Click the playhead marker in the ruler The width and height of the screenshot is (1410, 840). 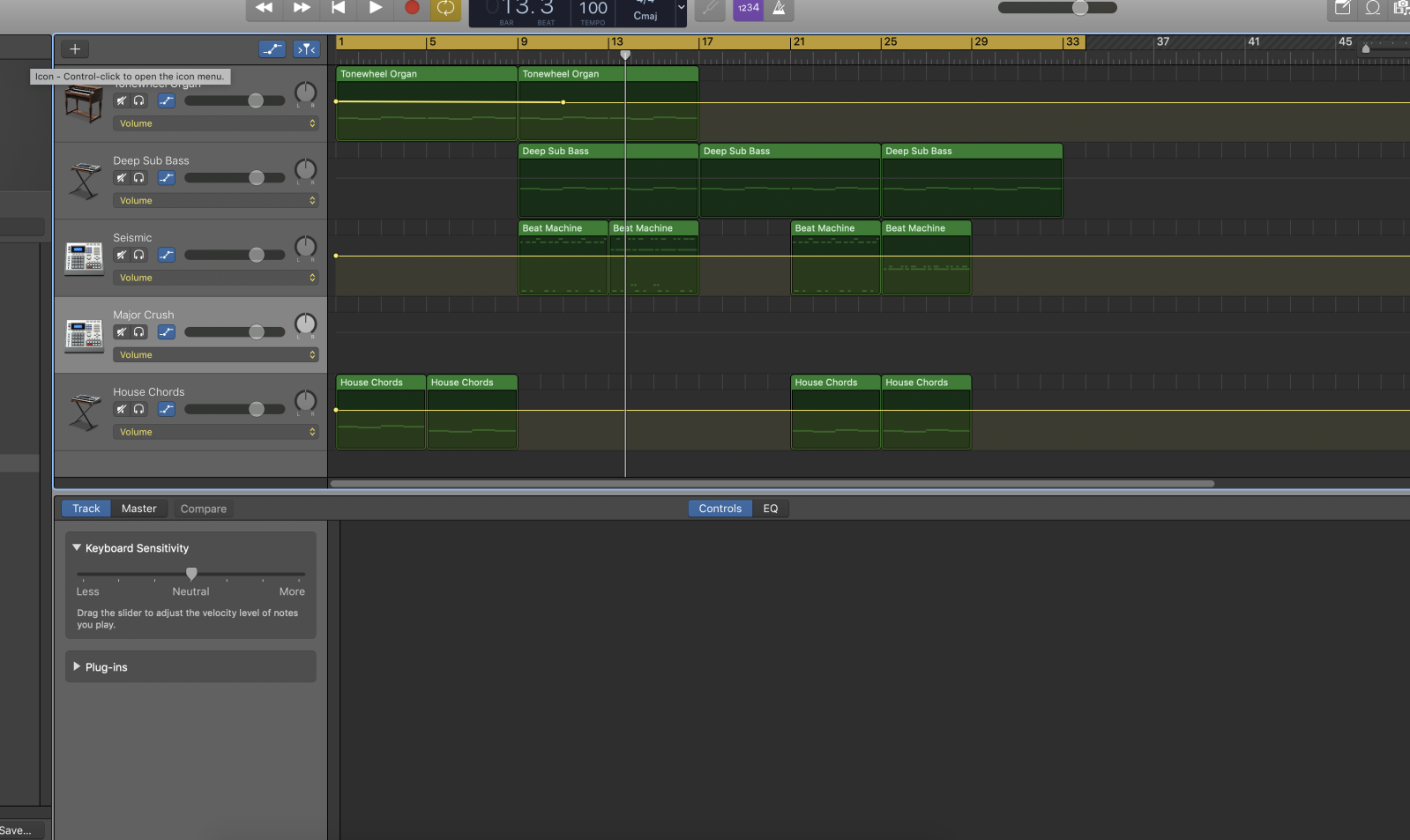pyautogui.click(x=625, y=55)
